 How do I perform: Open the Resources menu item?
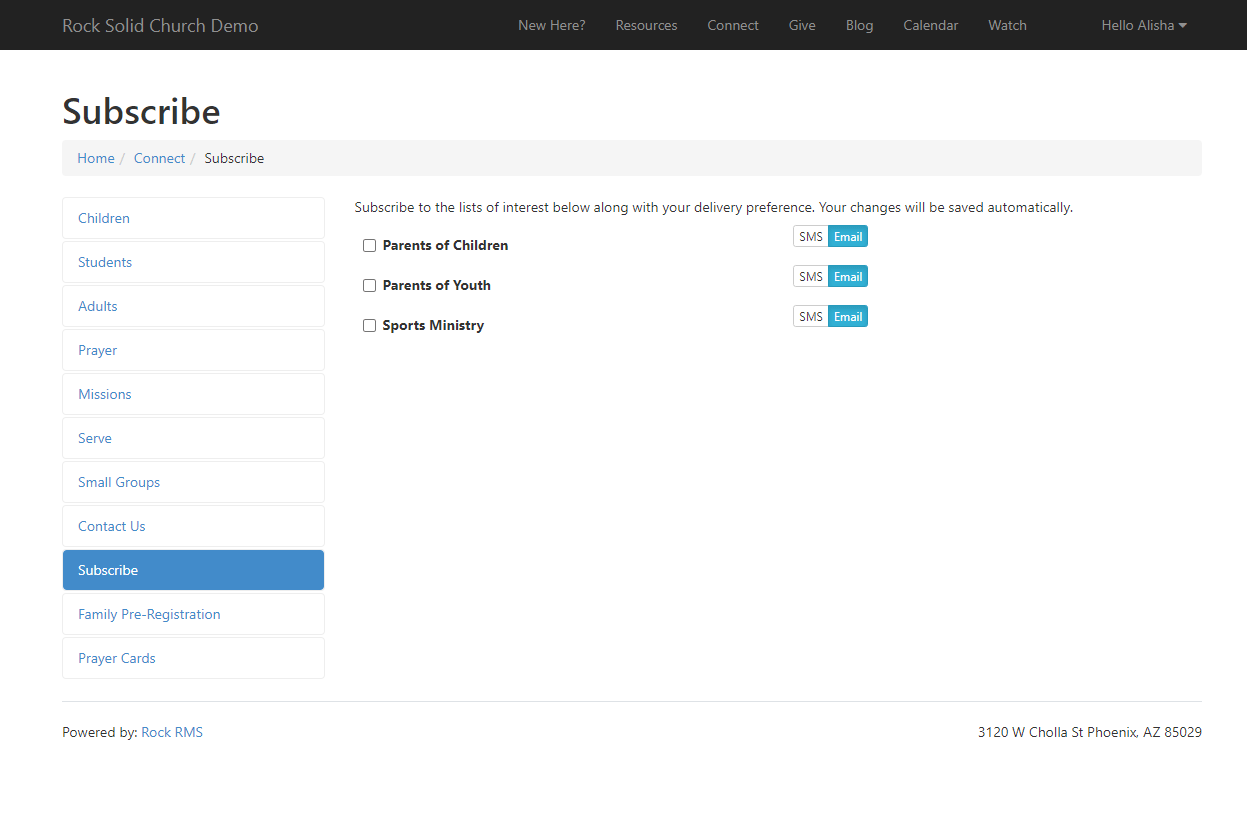click(646, 25)
